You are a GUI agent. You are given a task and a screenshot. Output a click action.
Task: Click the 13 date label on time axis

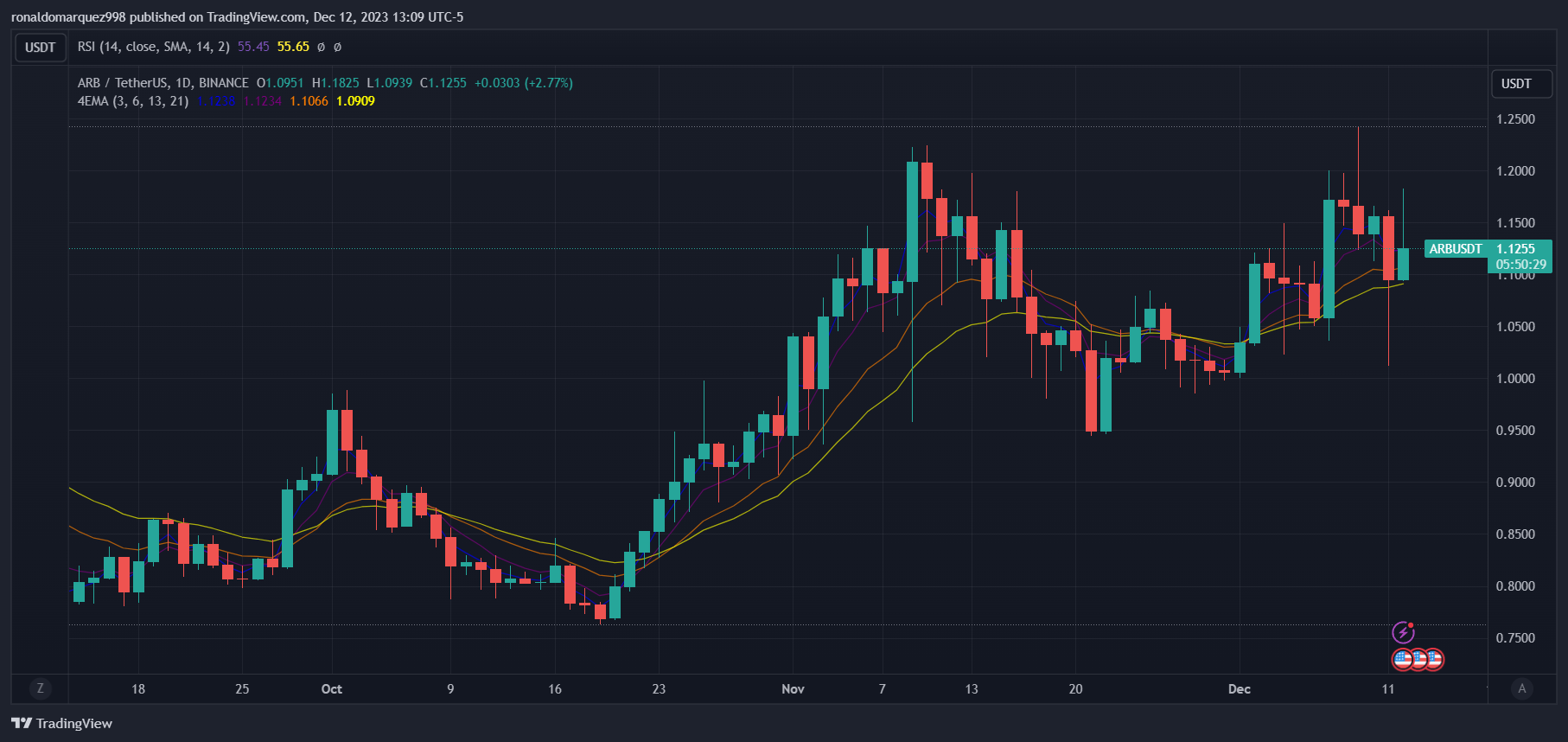pos(972,689)
